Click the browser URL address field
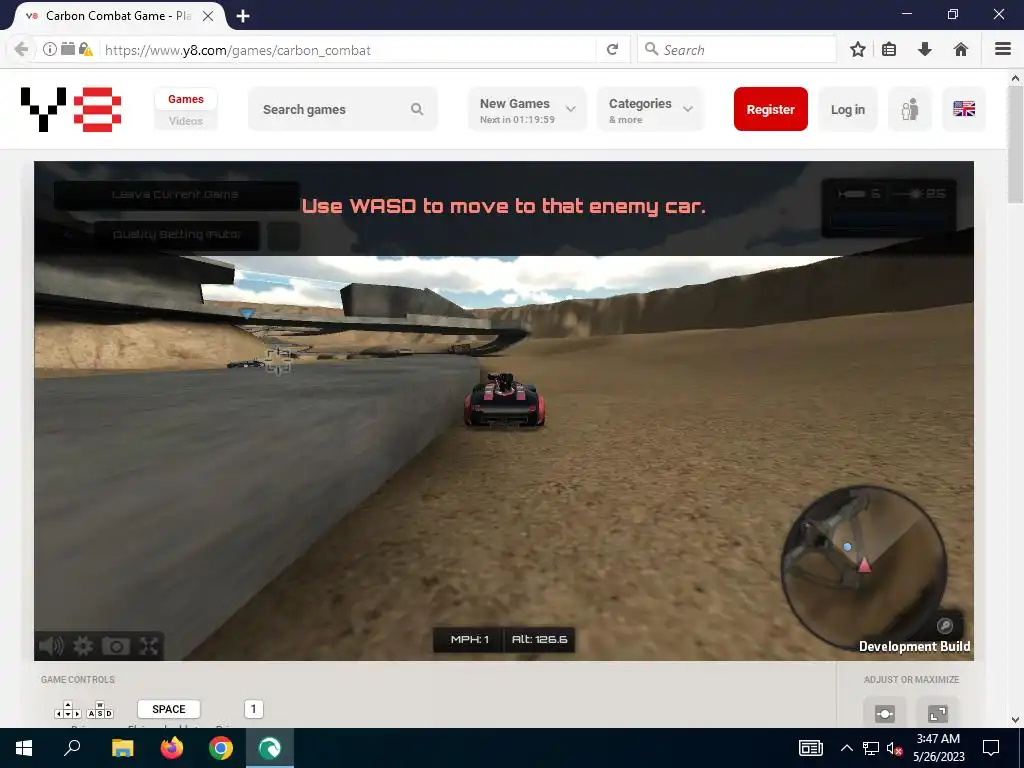The height and width of the screenshot is (768, 1024). click(349, 50)
